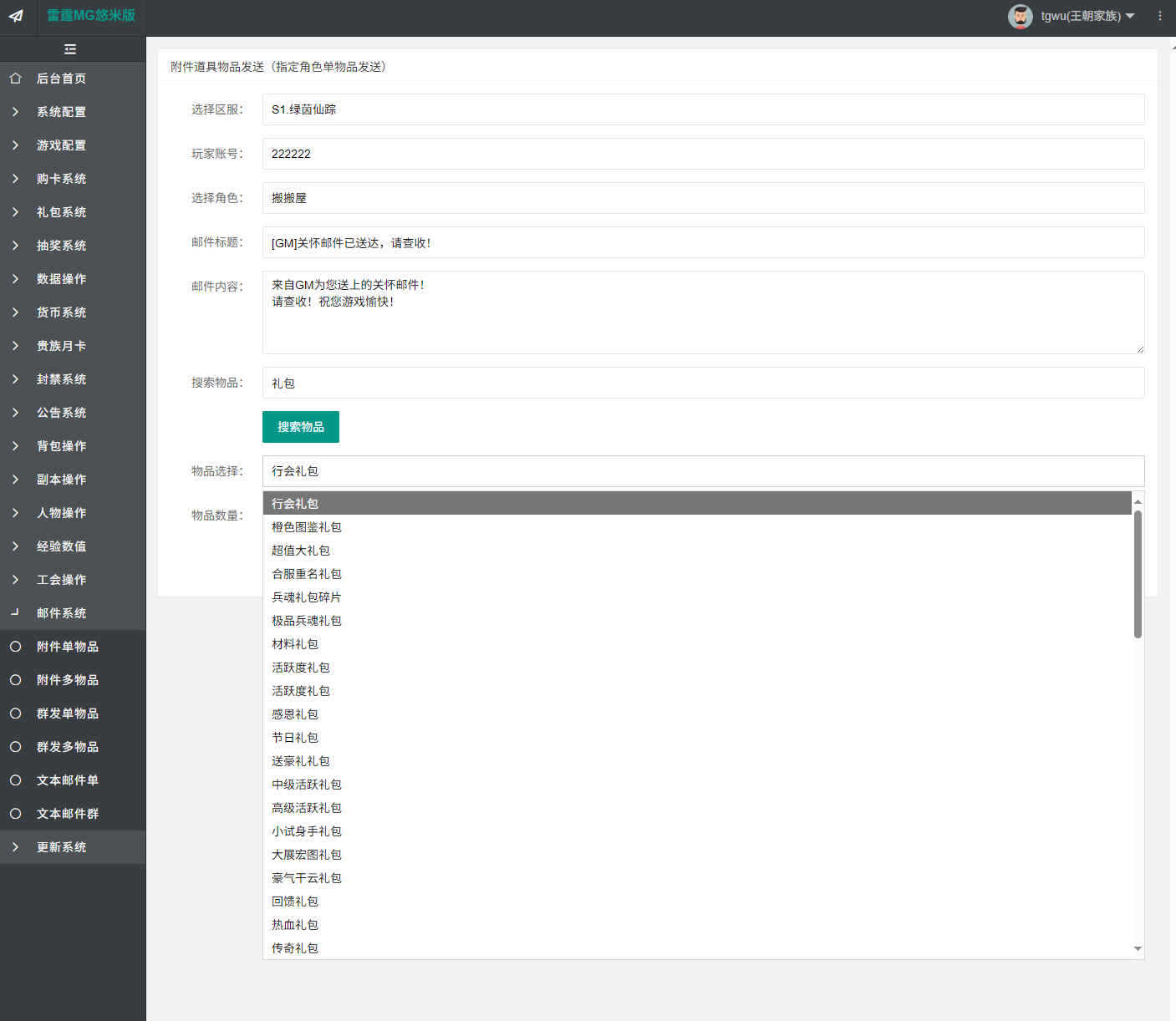This screenshot has height=1021, width=1176.
Task: Click the item list scrollbar thumb
Action: point(1138,575)
